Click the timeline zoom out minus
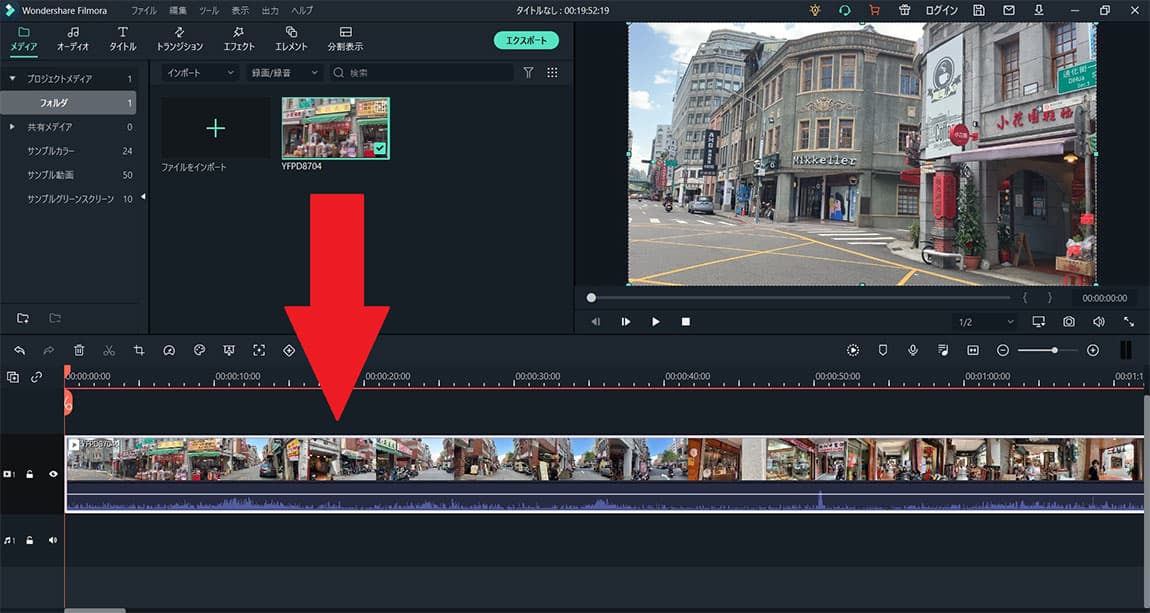 pyautogui.click(x=1003, y=350)
